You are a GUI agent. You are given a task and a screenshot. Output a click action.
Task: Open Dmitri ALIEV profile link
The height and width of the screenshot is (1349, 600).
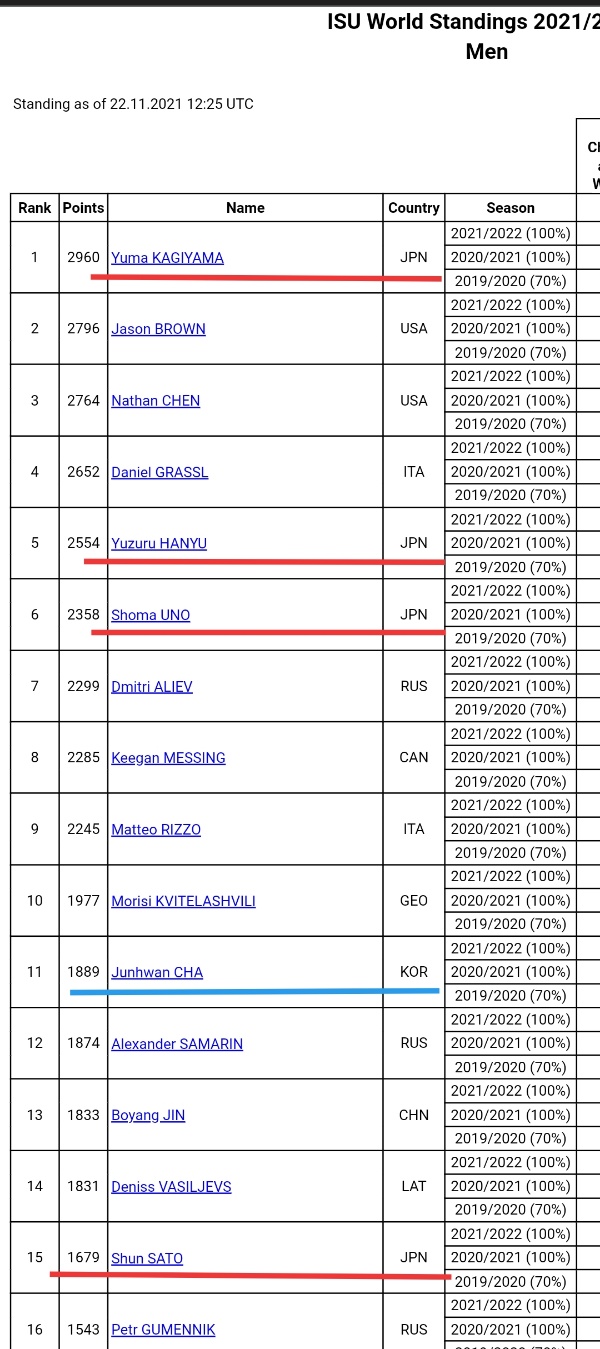tap(152, 687)
